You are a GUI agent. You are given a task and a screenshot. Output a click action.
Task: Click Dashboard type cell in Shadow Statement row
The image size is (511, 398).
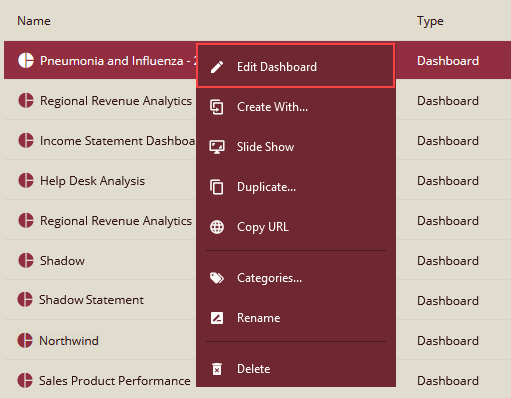click(x=448, y=301)
